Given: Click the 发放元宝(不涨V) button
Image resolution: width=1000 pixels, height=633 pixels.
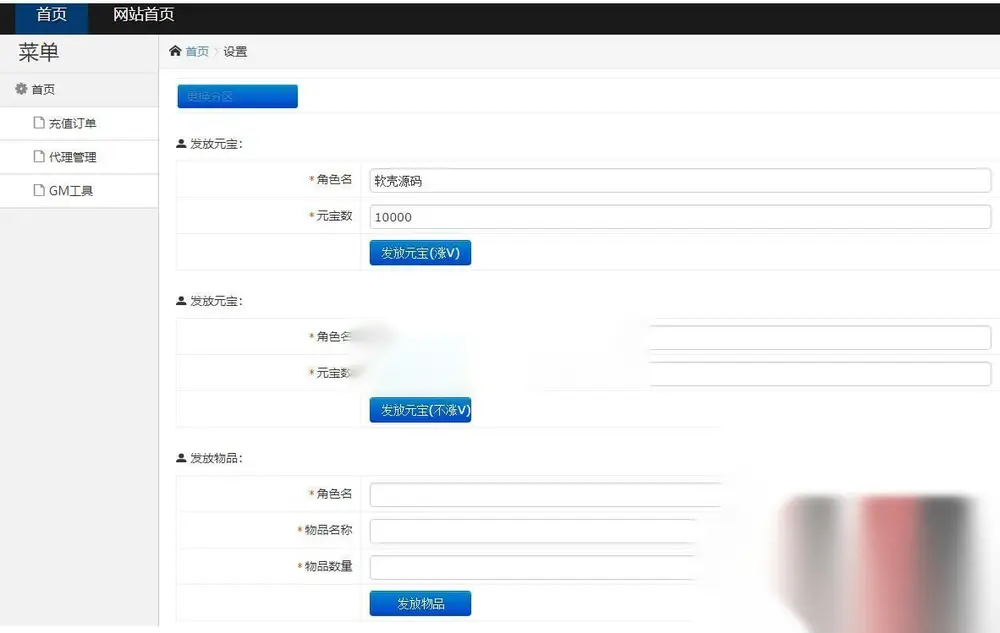Looking at the screenshot, I should (x=420, y=410).
